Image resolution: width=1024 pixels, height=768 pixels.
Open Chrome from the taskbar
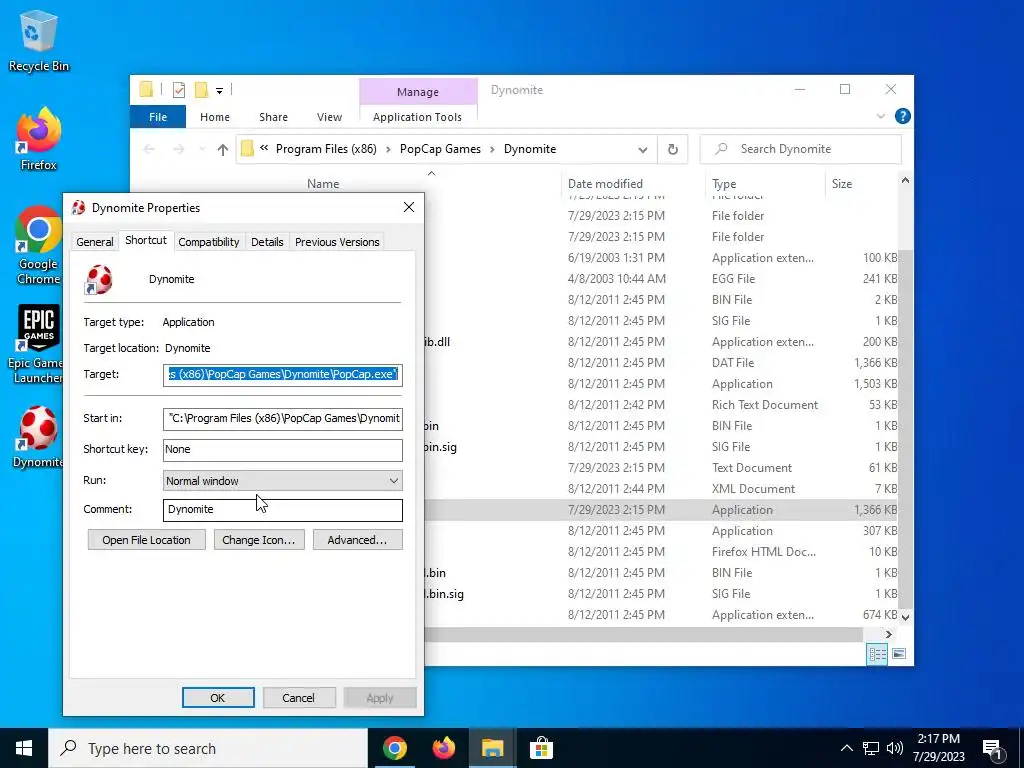tap(394, 748)
